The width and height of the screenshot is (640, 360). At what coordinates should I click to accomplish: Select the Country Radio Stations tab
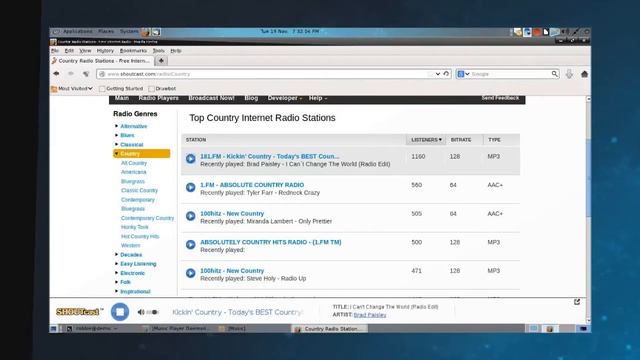click(101, 61)
